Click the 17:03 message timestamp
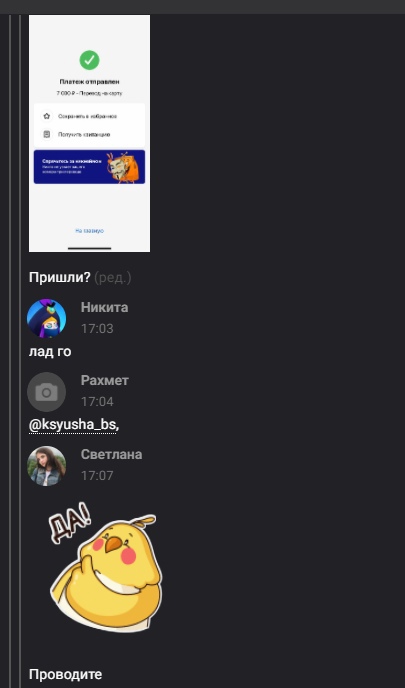This screenshot has height=688, width=405. (x=97, y=329)
